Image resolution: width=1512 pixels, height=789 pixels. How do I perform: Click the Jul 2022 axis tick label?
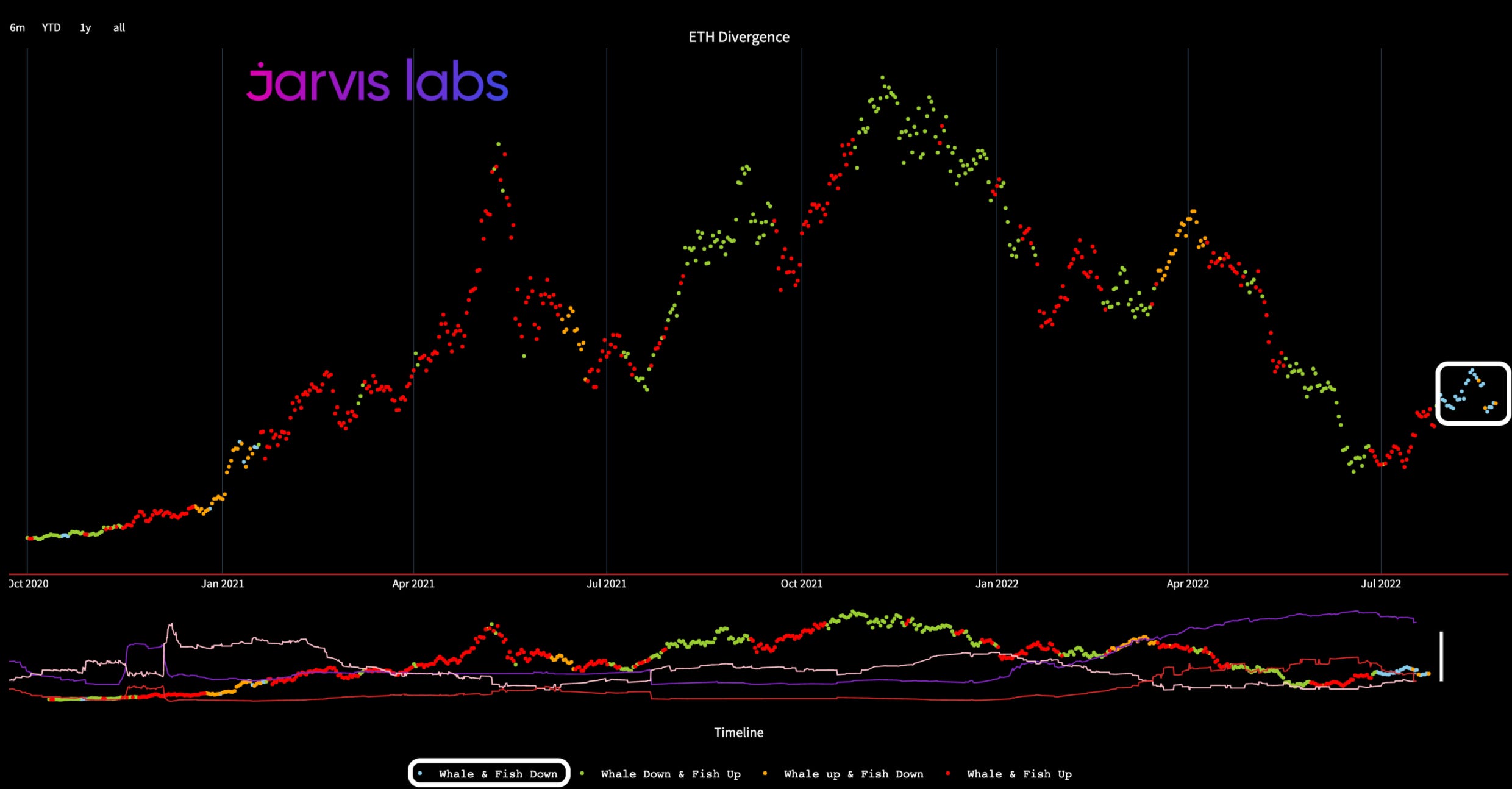tap(1380, 584)
